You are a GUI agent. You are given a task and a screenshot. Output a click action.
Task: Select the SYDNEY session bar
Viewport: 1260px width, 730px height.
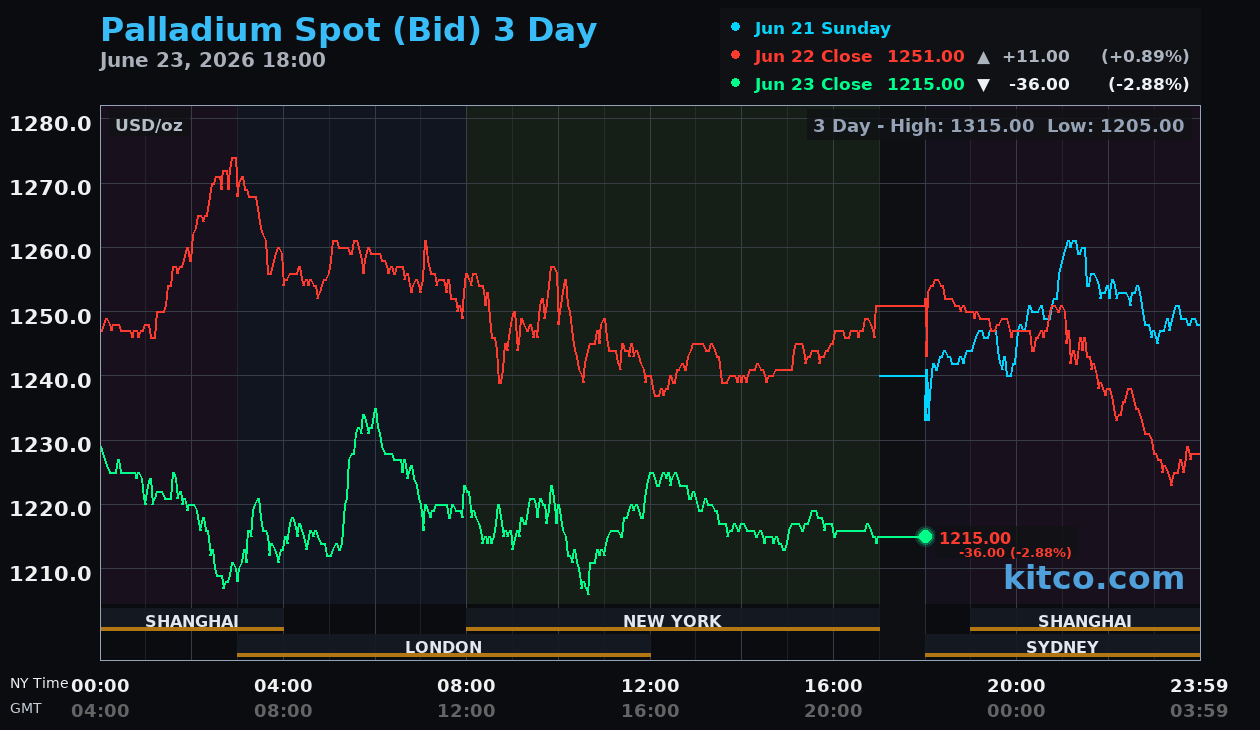[x=1062, y=646]
